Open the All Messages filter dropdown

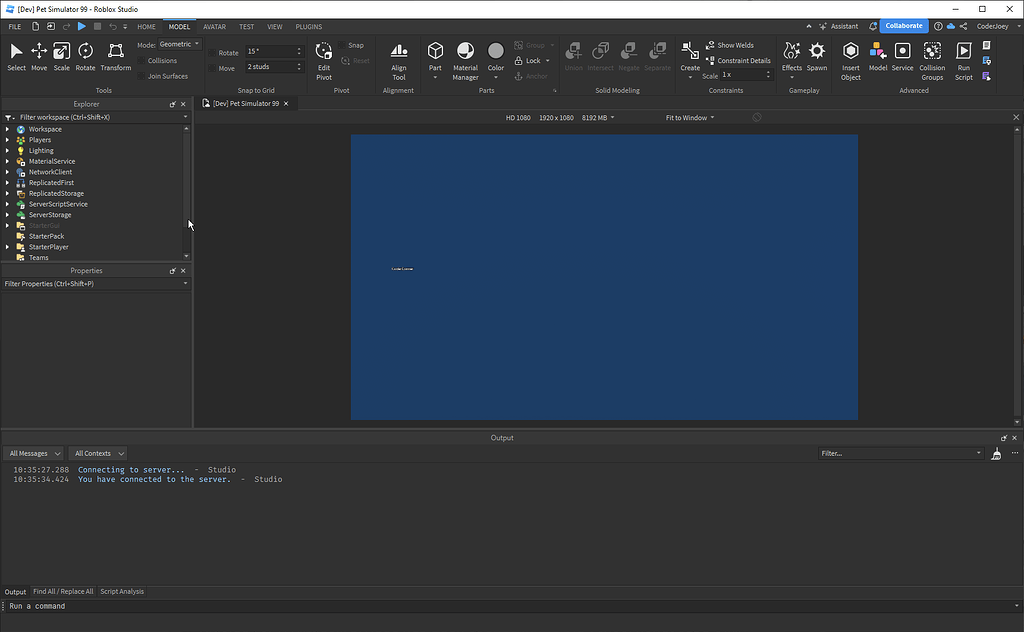click(33, 453)
